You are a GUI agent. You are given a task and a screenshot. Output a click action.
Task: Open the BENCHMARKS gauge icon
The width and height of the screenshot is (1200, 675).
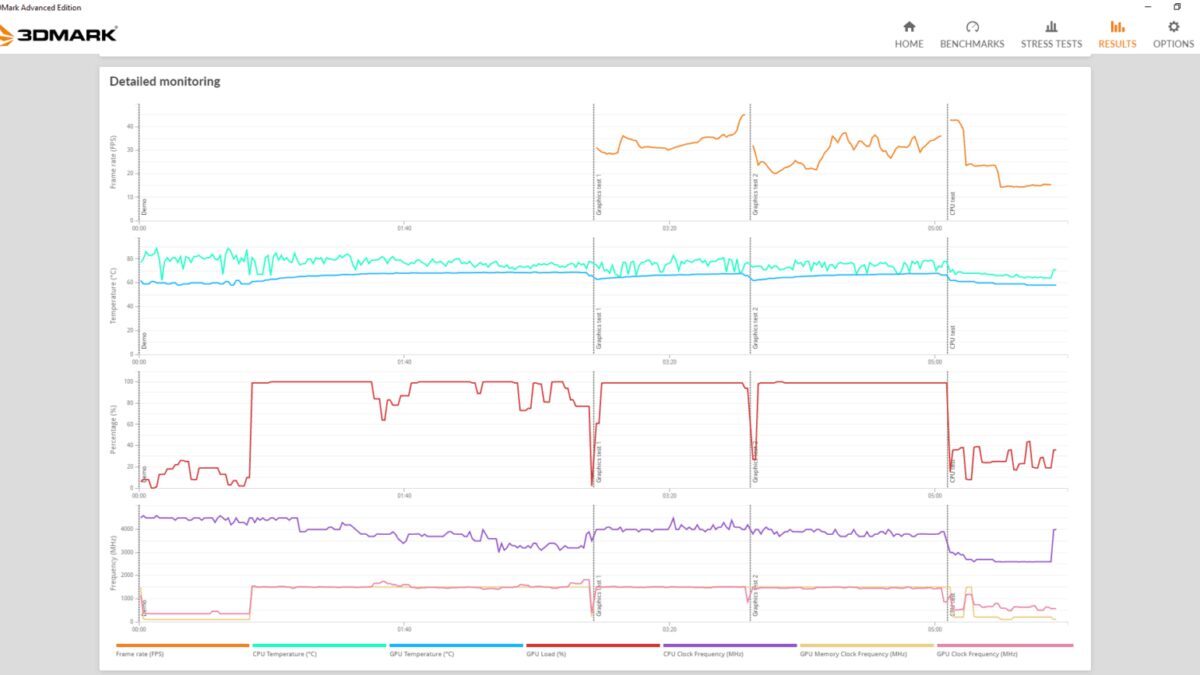972,27
